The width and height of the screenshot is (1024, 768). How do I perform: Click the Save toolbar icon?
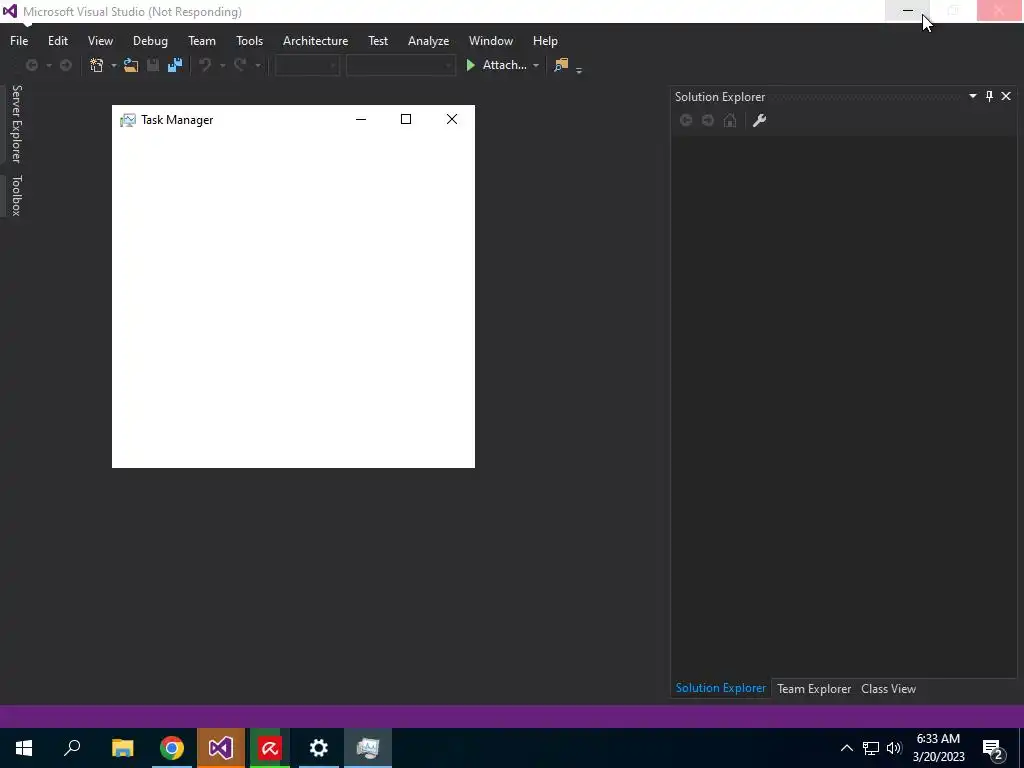(x=153, y=65)
